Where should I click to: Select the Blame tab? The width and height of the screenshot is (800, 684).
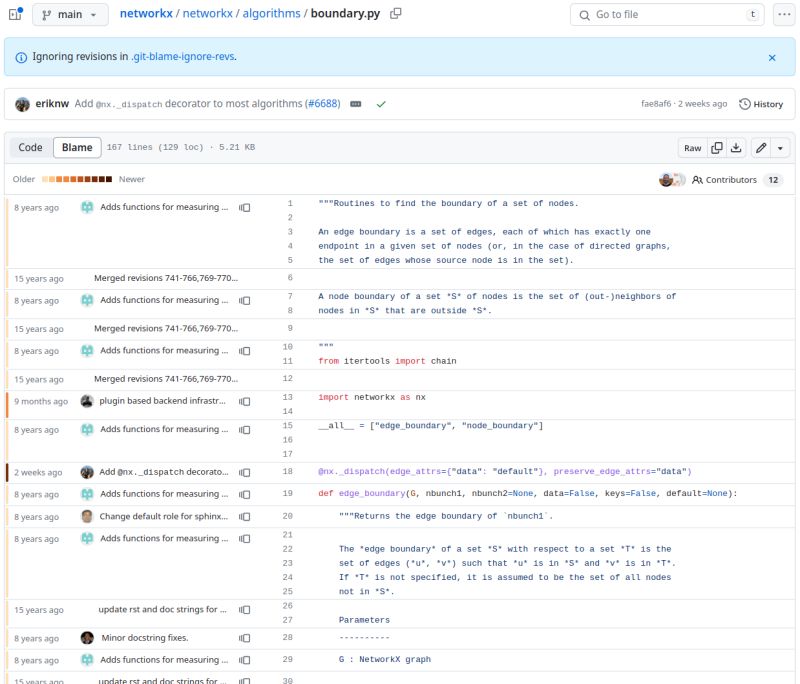[x=76, y=147]
